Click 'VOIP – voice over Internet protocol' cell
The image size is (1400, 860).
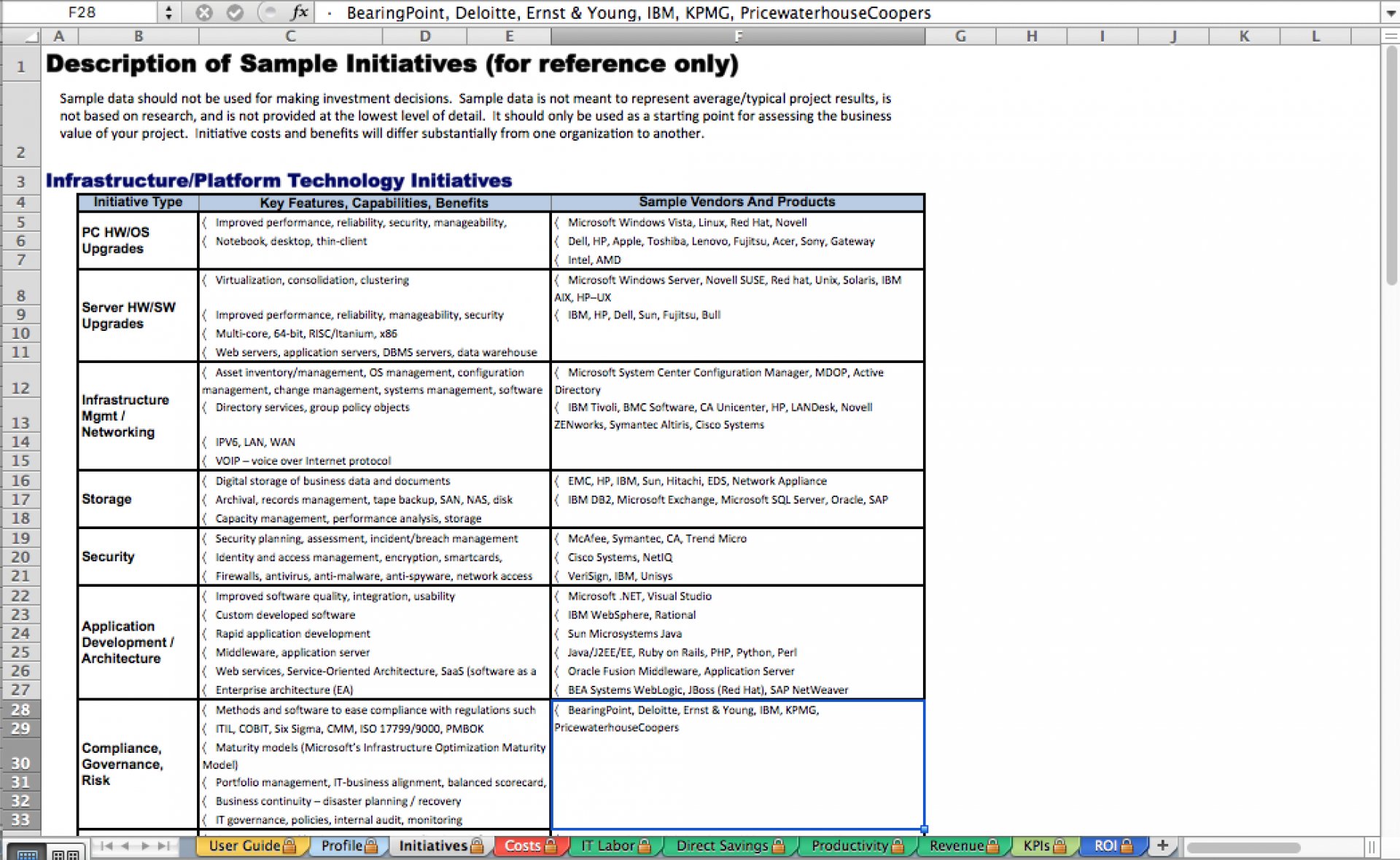[x=374, y=461]
